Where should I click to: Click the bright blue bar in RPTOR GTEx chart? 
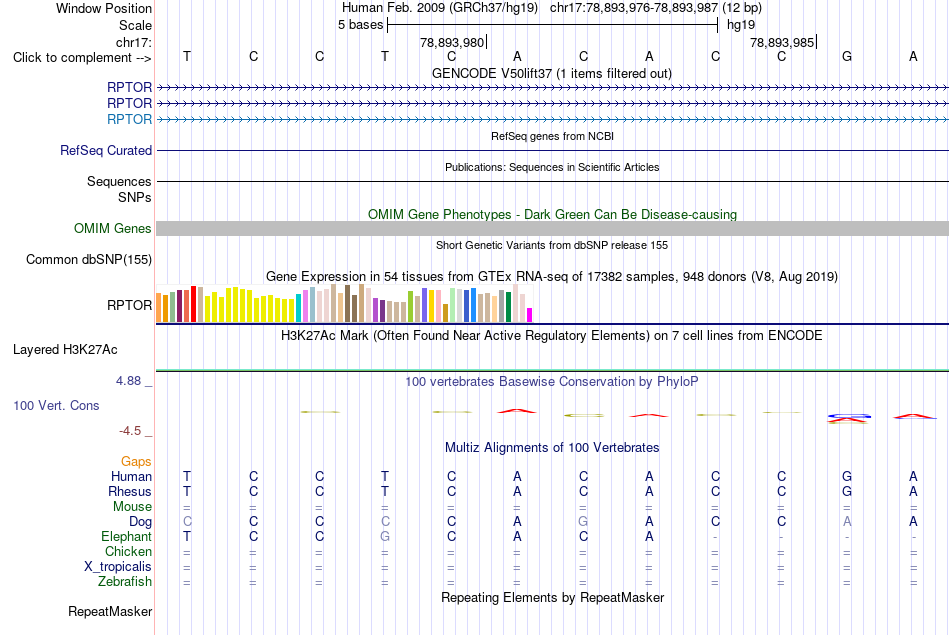[x=473, y=305]
